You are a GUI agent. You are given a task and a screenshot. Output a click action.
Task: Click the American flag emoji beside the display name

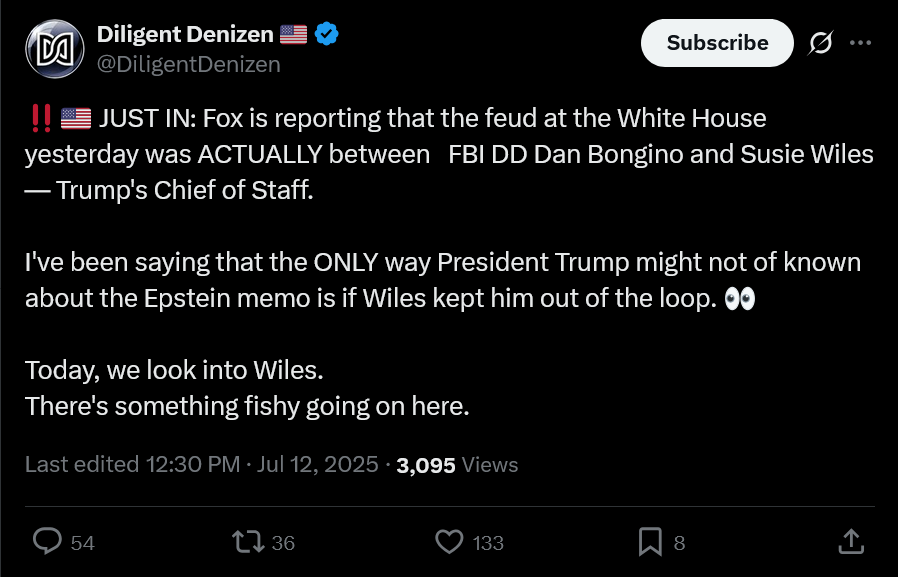(x=293, y=34)
